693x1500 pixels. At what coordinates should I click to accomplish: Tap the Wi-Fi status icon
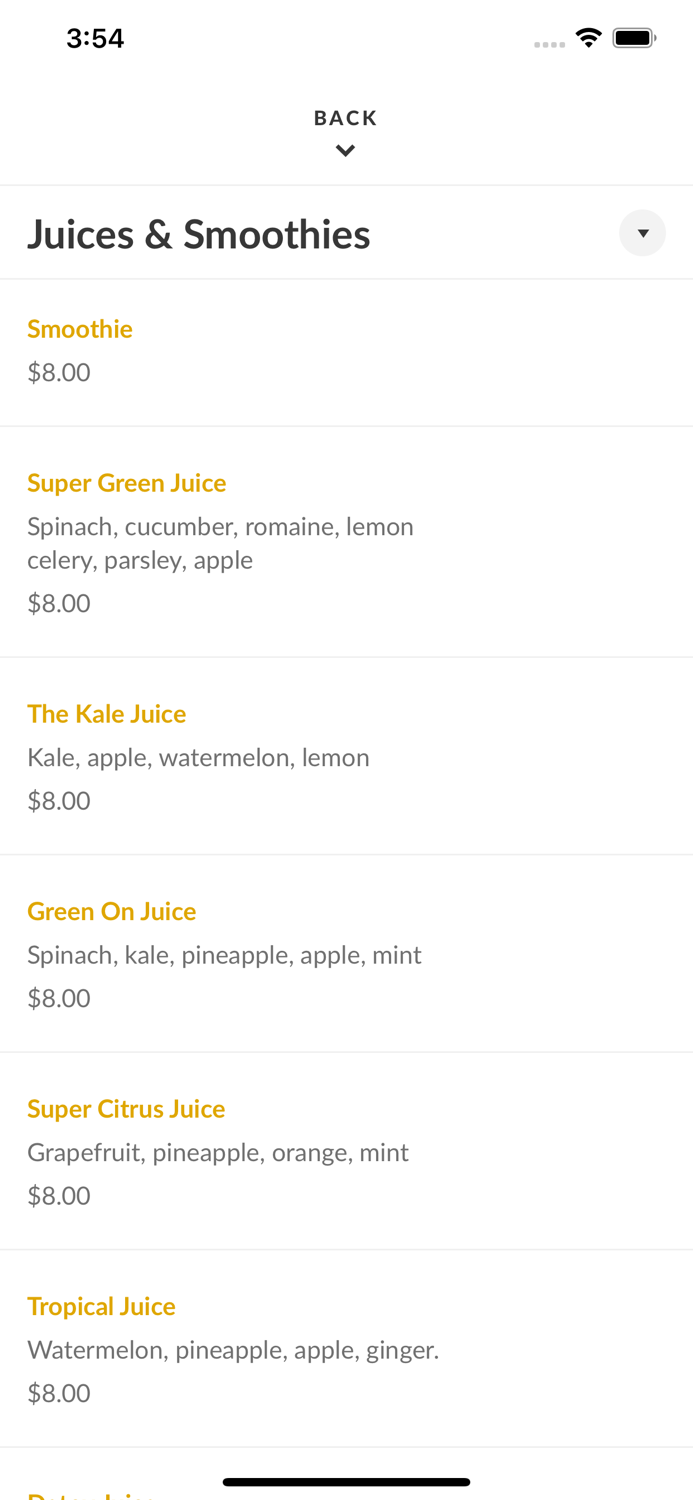(x=588, y=38)
